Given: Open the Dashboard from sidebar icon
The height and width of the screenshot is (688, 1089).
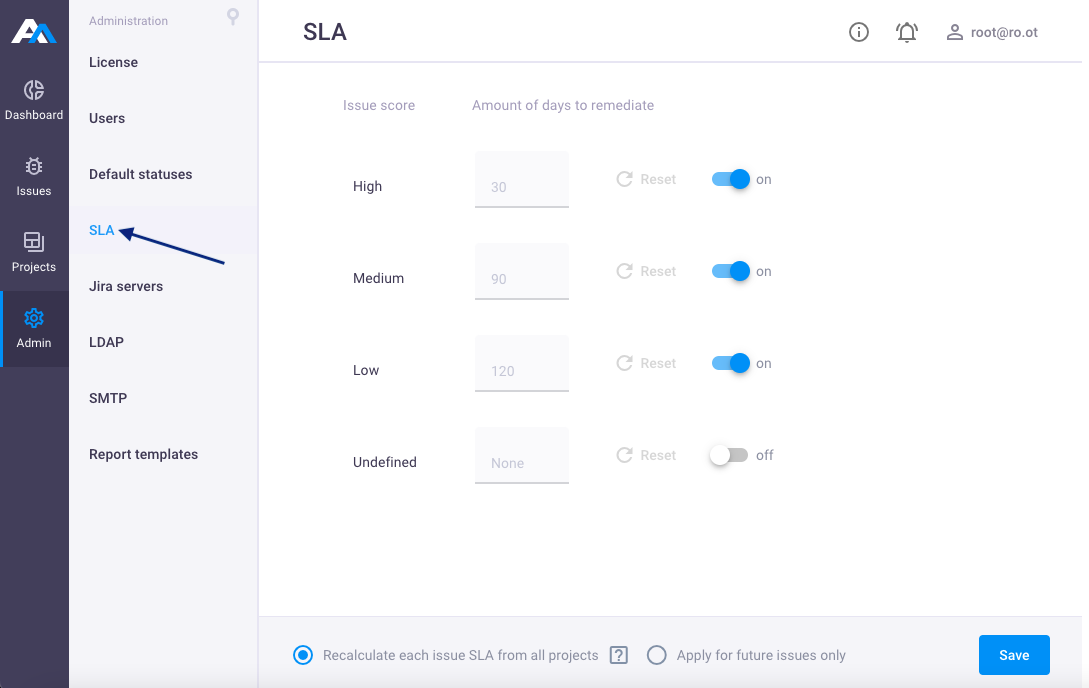Looking at the screenshot, I should (33, 90).
